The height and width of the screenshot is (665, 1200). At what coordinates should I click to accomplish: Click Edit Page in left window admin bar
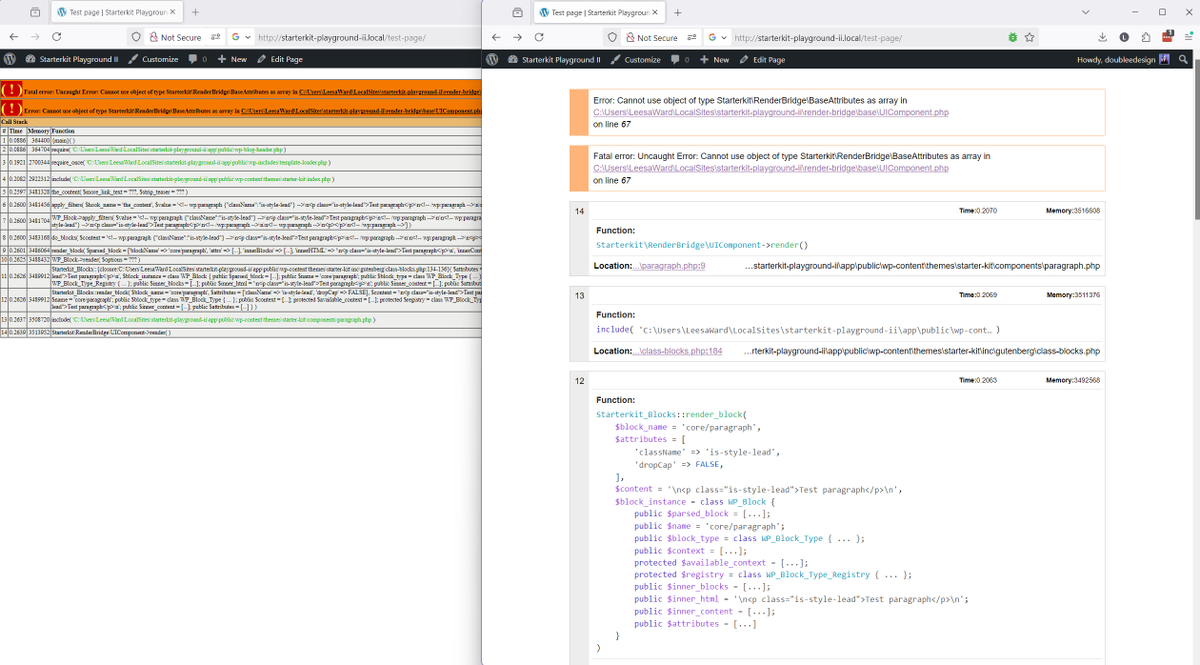280,59
